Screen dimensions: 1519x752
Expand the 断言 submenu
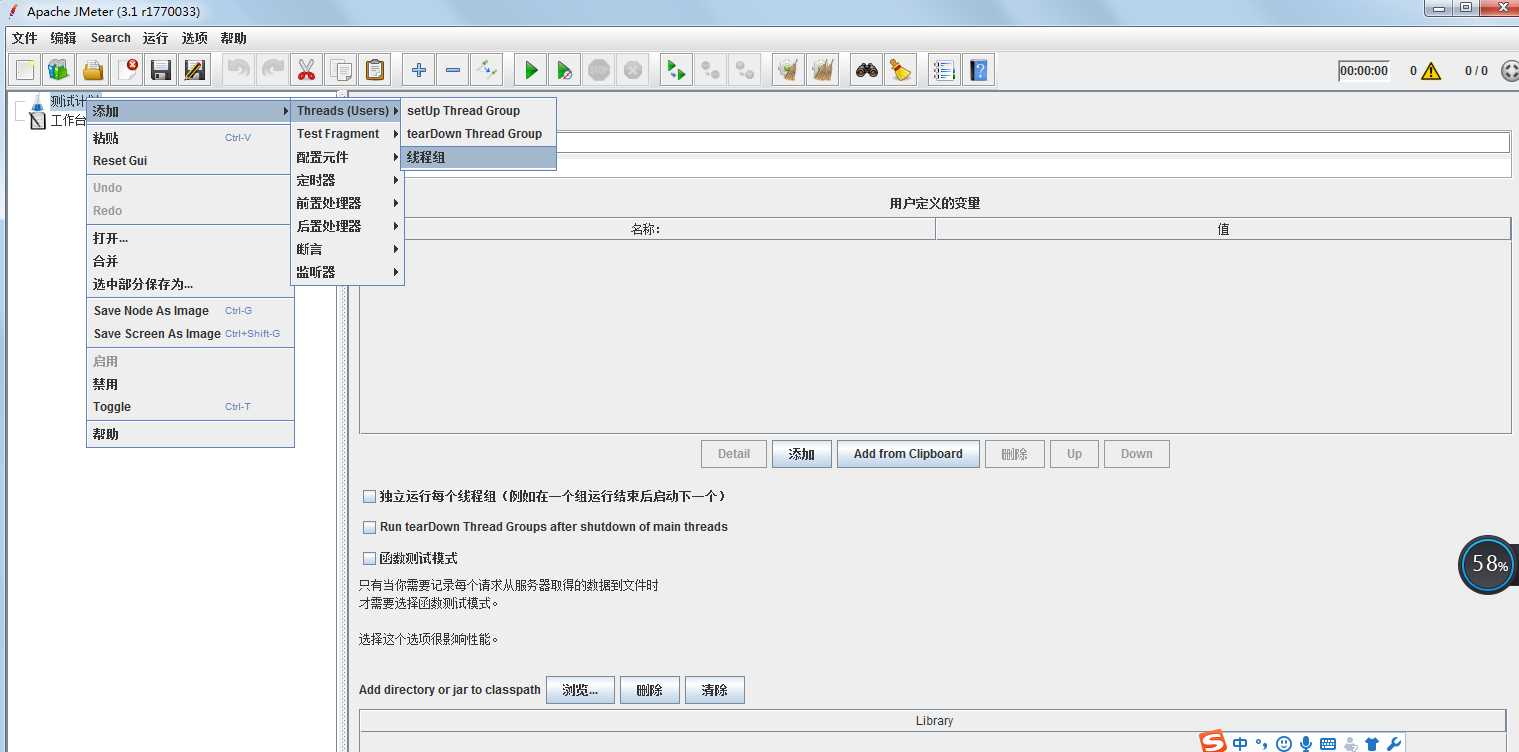pos(347,249)
